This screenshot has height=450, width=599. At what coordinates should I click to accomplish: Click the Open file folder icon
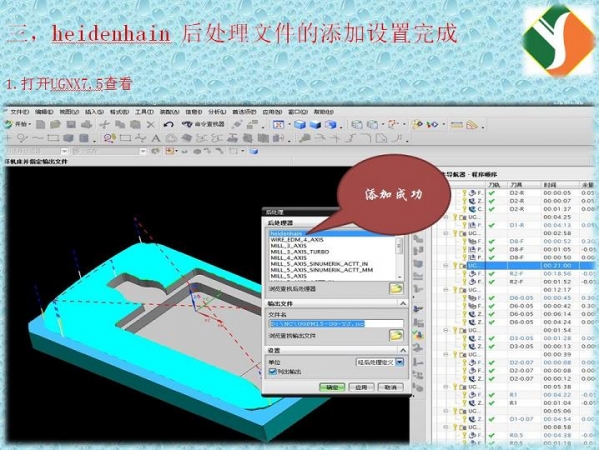click(x=56, y=125)
